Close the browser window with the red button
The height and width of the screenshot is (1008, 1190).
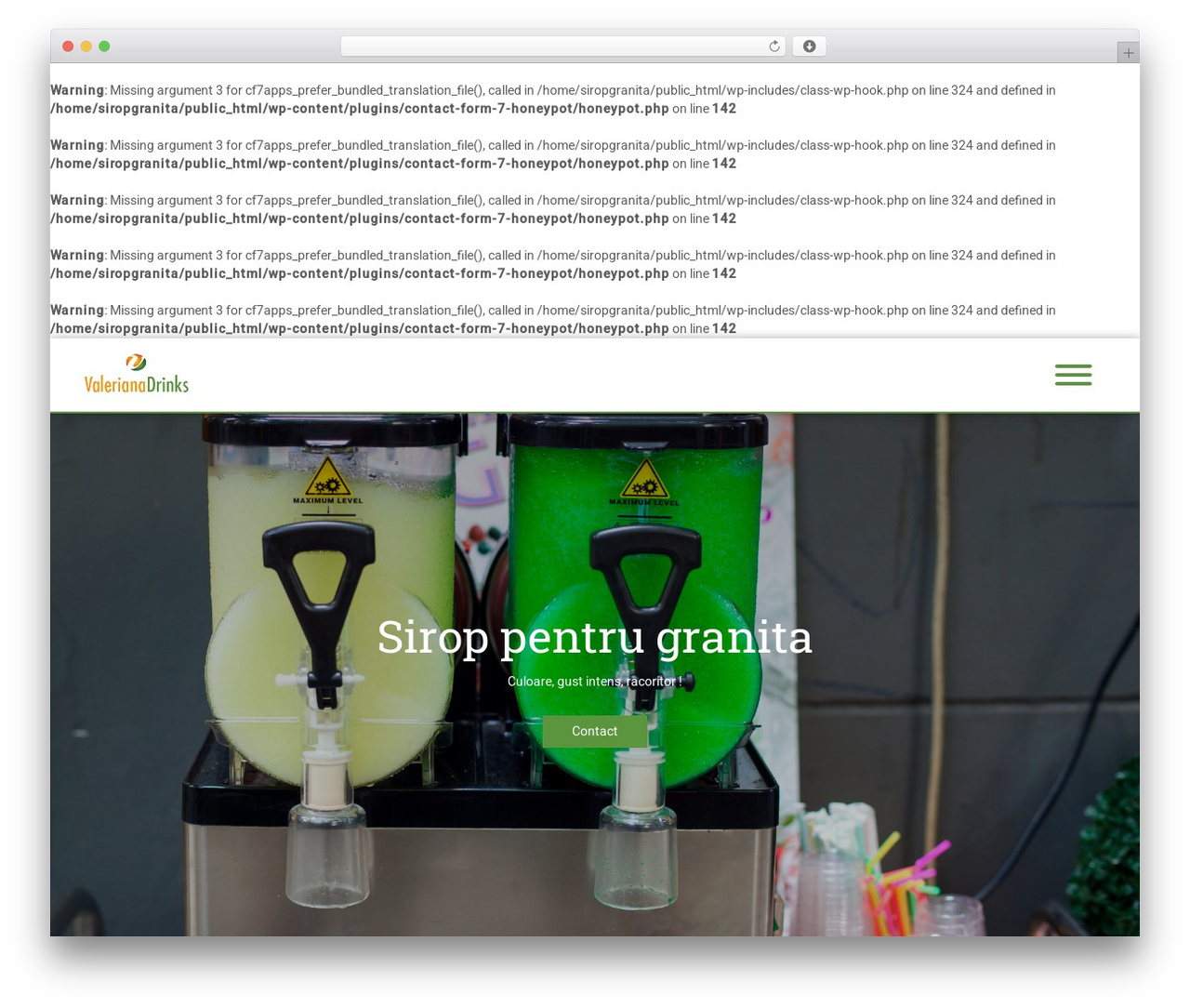tap(68, 46)
